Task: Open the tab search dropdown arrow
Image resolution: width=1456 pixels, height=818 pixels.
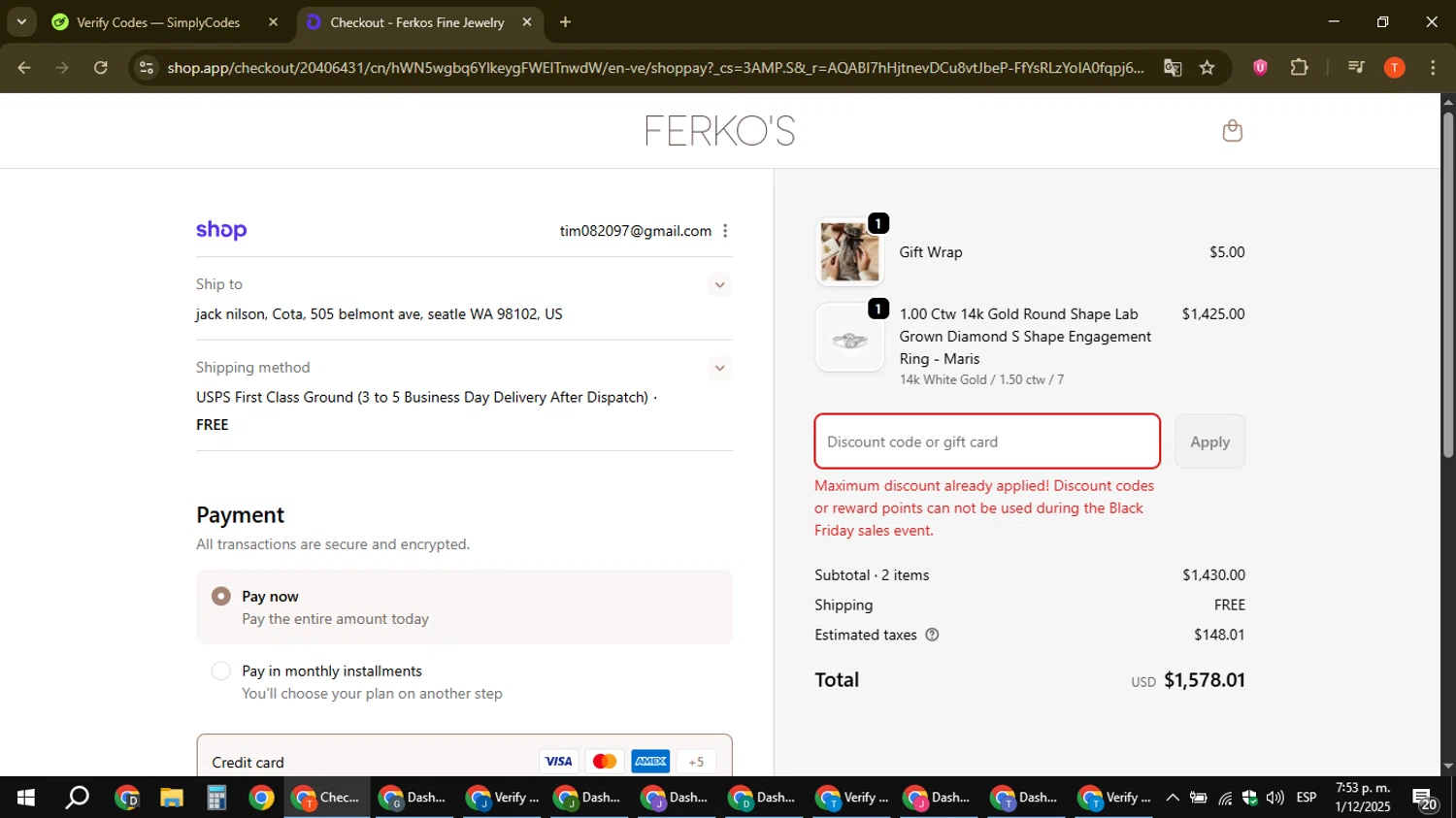Action: pos(21,21)
